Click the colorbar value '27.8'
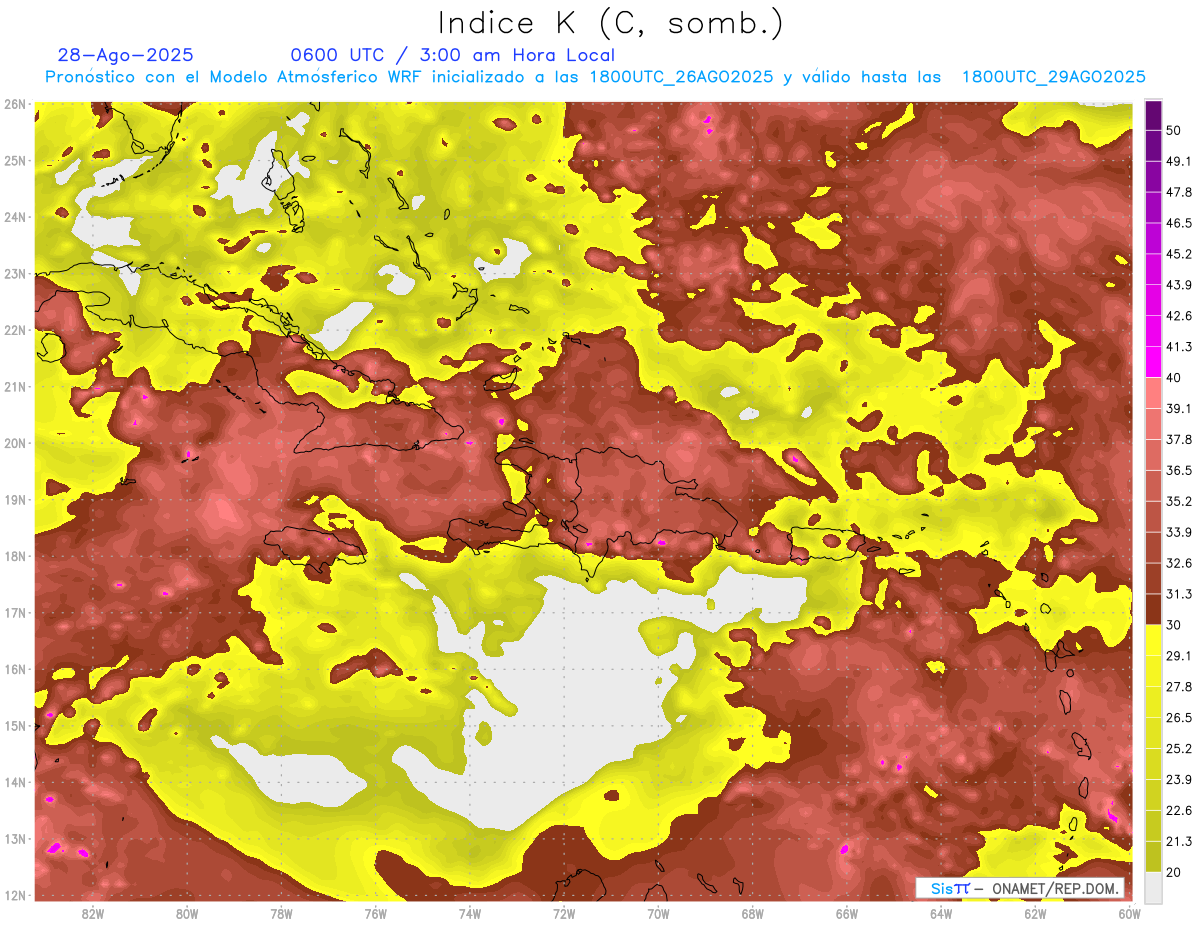1200x927 pixels. [x=1178, y=686]
